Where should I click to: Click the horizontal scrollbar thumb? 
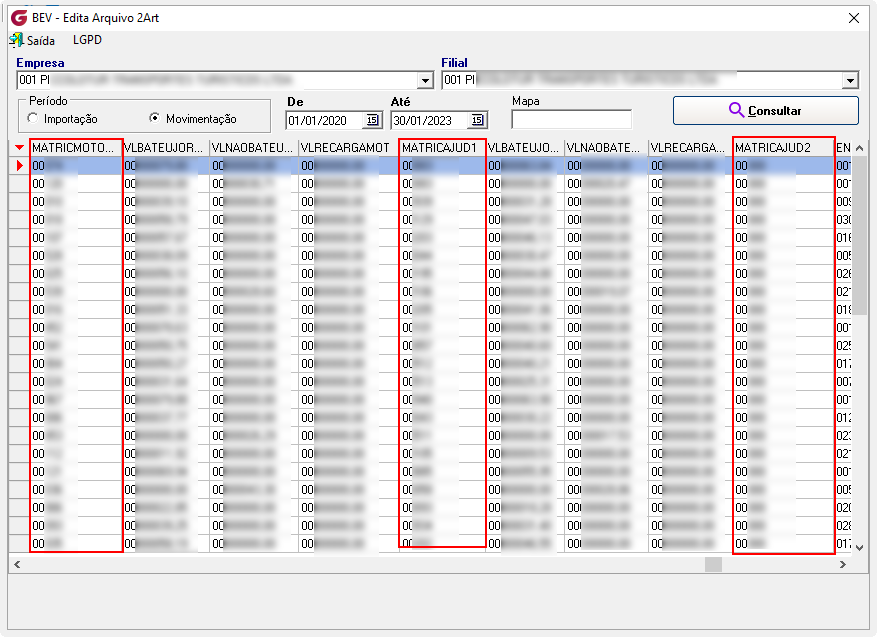click(713, 564)
